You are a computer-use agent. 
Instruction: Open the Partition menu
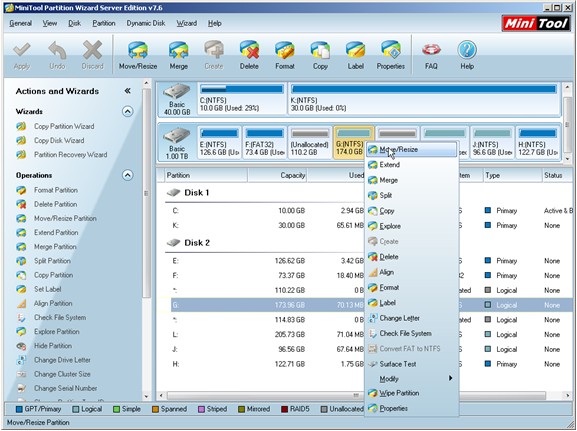(104, 23)
